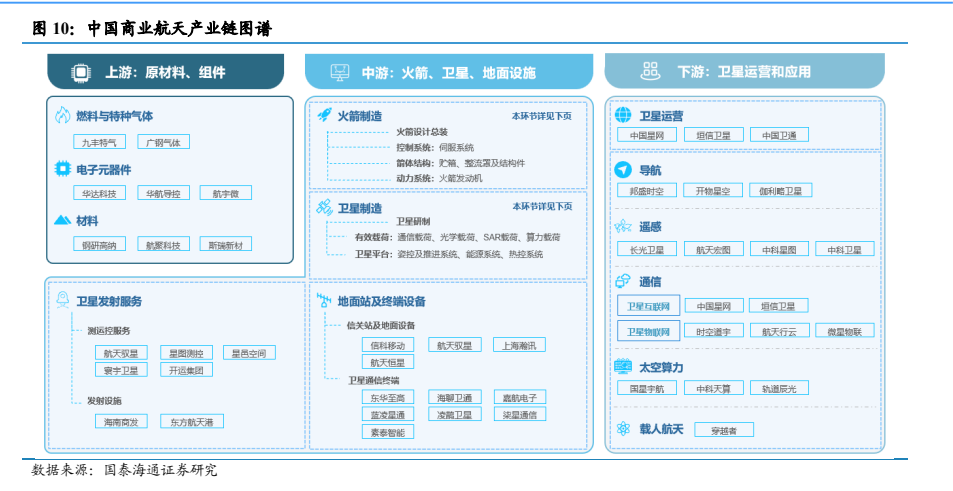Click the 信科移动 box
Screen dimensions: 953x491
pyautogui.click(x=388, y=345)
